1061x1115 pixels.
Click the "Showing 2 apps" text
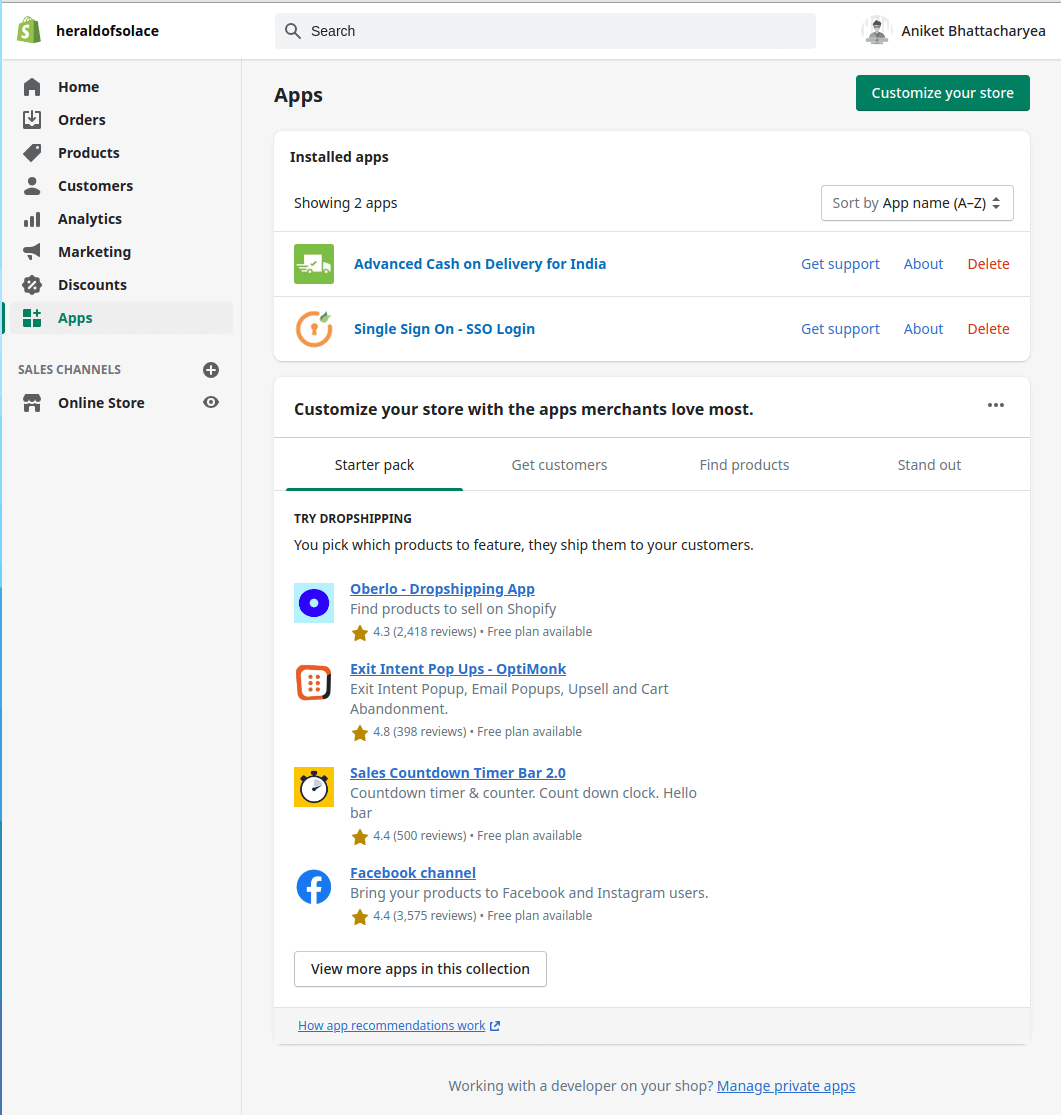(346, 203)
